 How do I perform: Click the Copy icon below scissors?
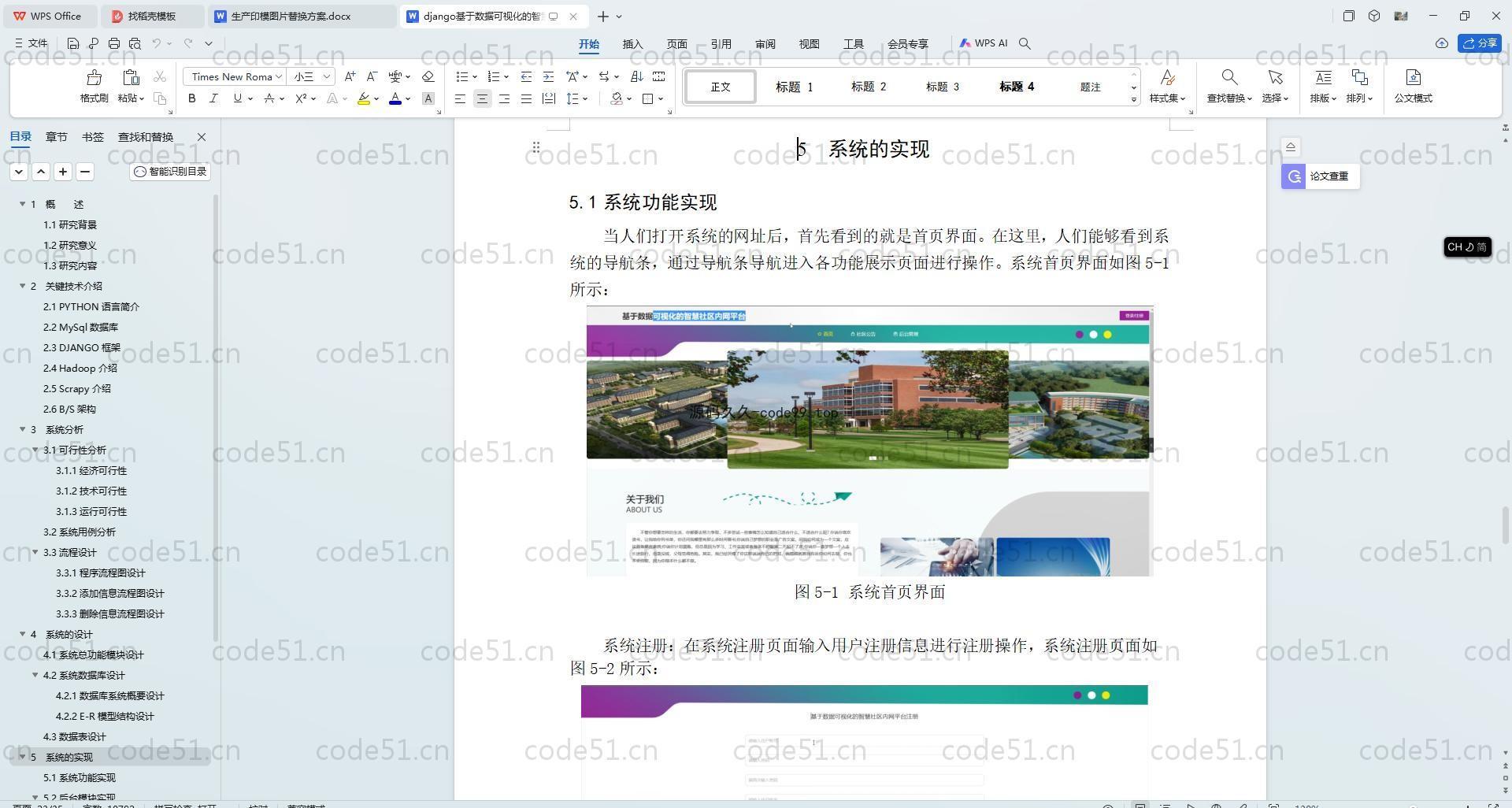160,98
